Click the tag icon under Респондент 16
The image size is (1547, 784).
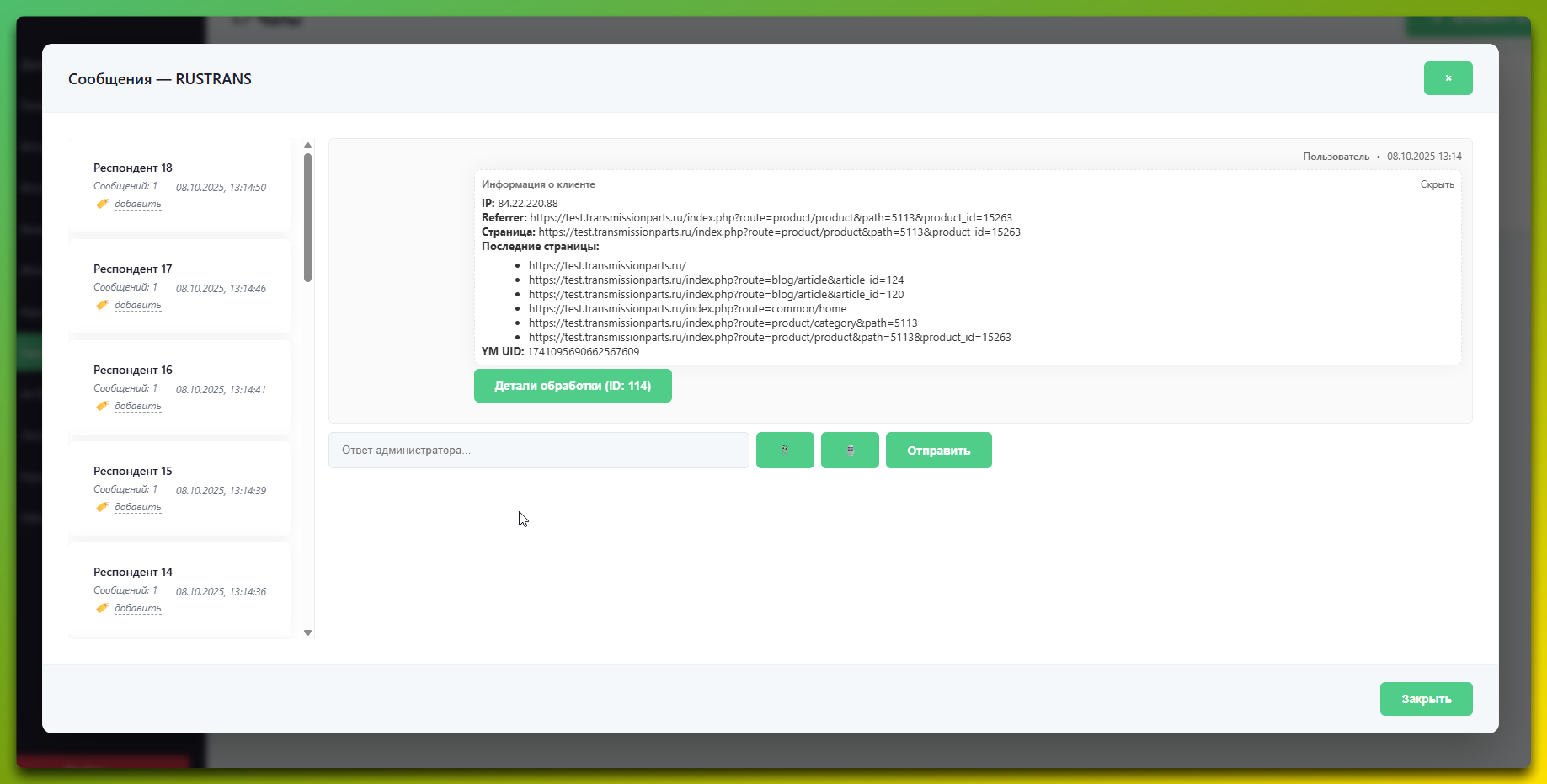click(x=102, y=406)
